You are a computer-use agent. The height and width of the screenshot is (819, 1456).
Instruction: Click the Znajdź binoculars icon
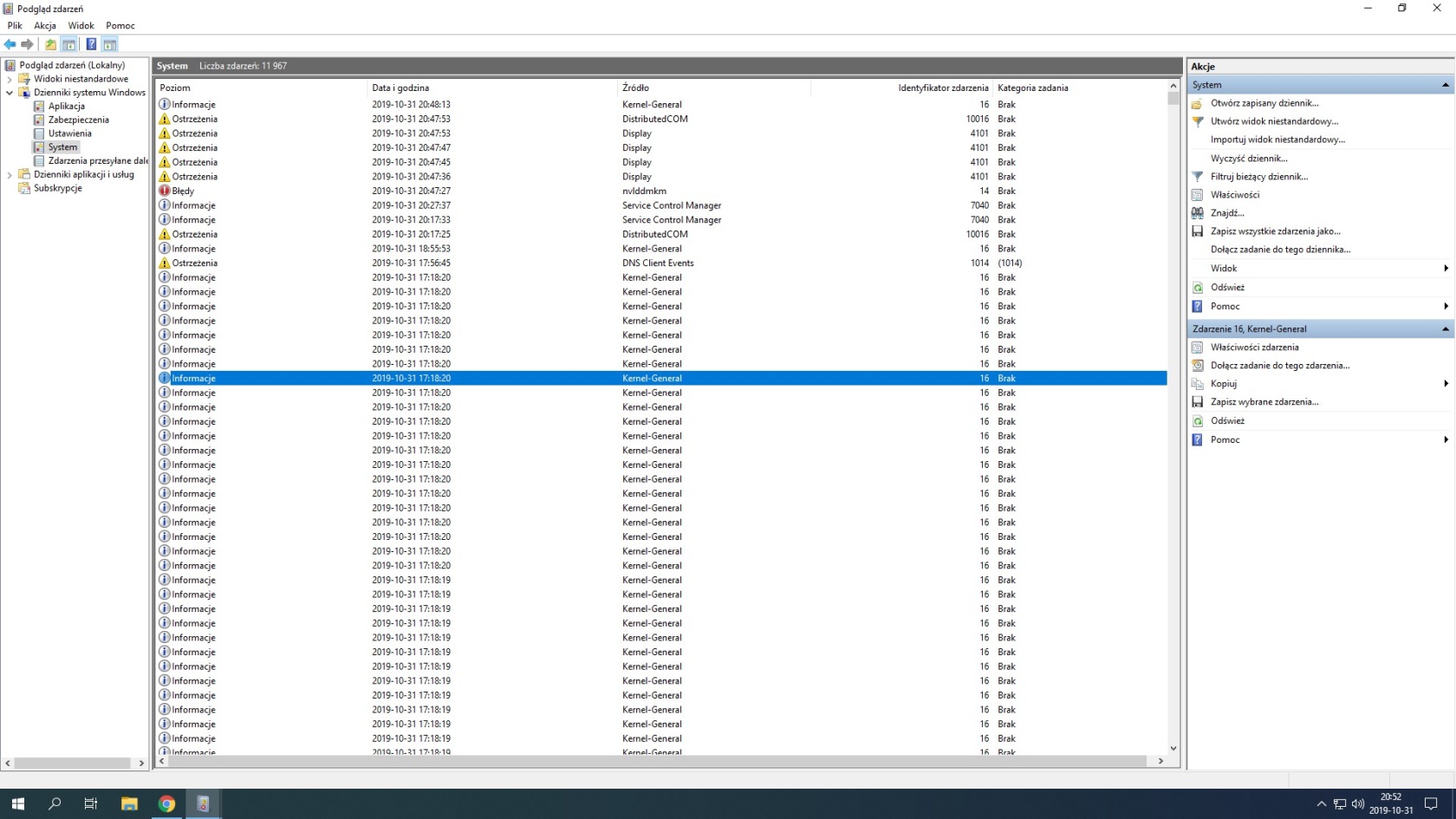(1197, 213)
